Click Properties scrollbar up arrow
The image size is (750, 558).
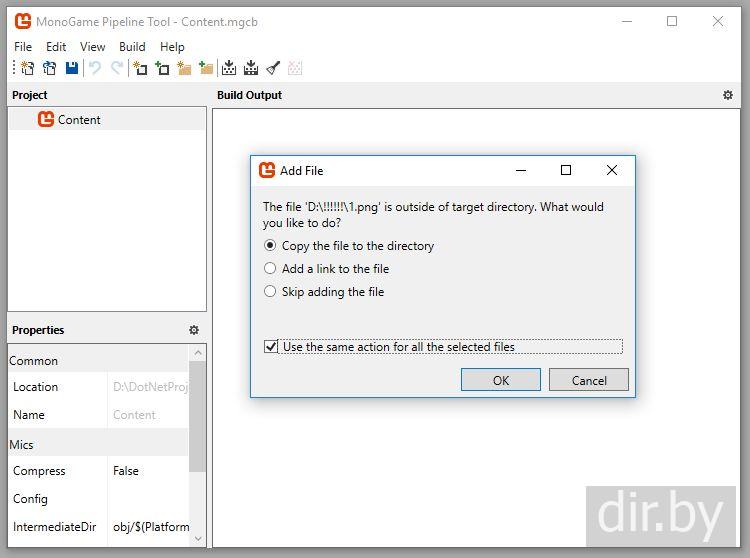[198, 353]
